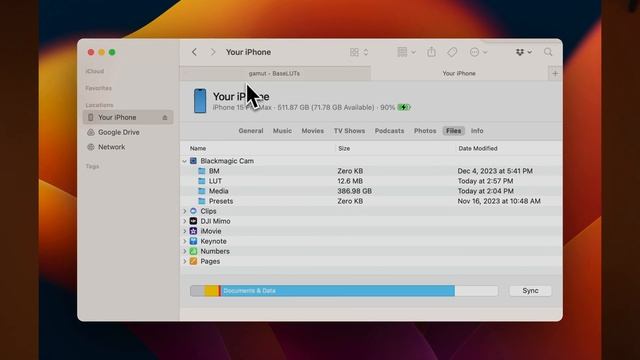Expand the DJI Mimo app row
This screenshot has width=640, height=360.
point(184,221)
